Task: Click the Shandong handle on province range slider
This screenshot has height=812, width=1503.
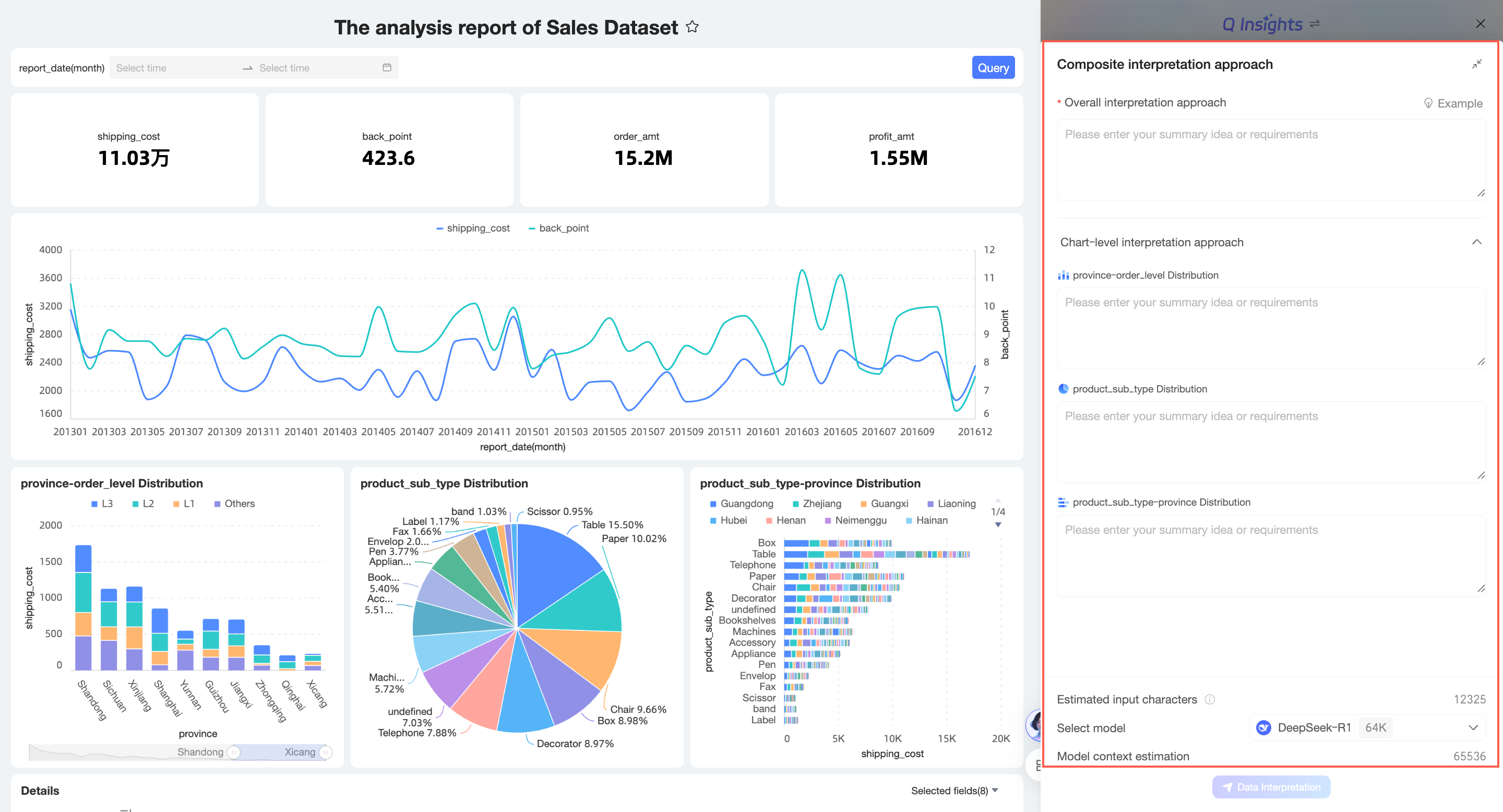Action: point(233,753)
